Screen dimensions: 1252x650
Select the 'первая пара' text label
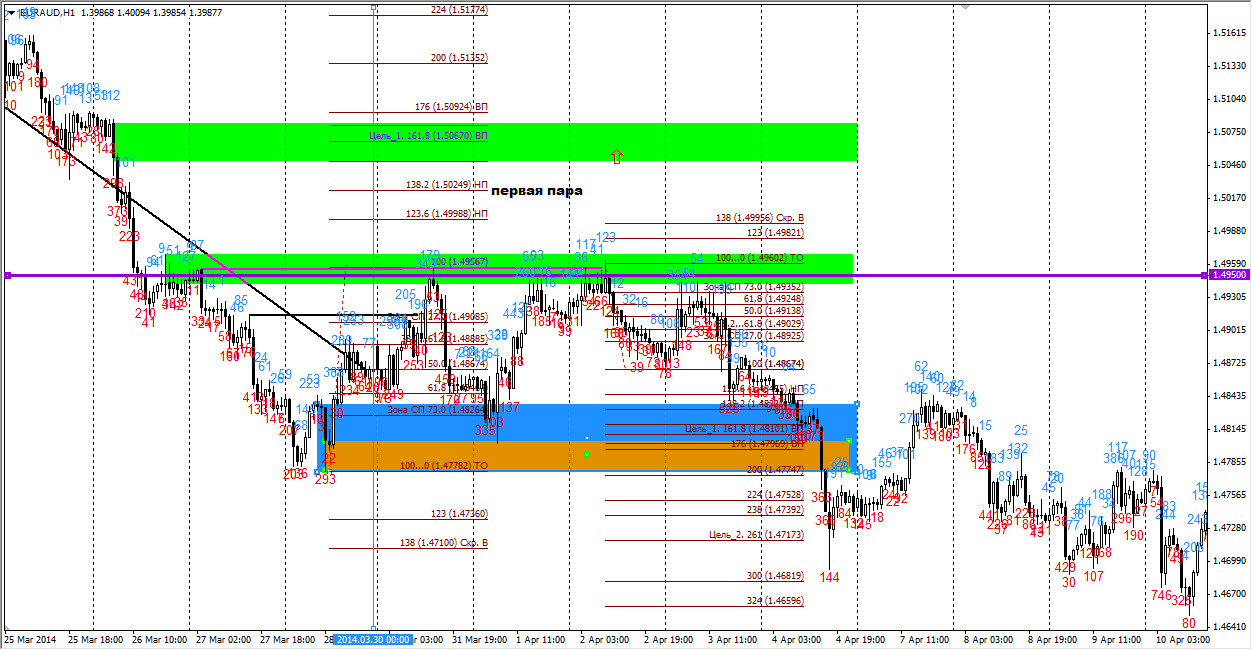537,190
